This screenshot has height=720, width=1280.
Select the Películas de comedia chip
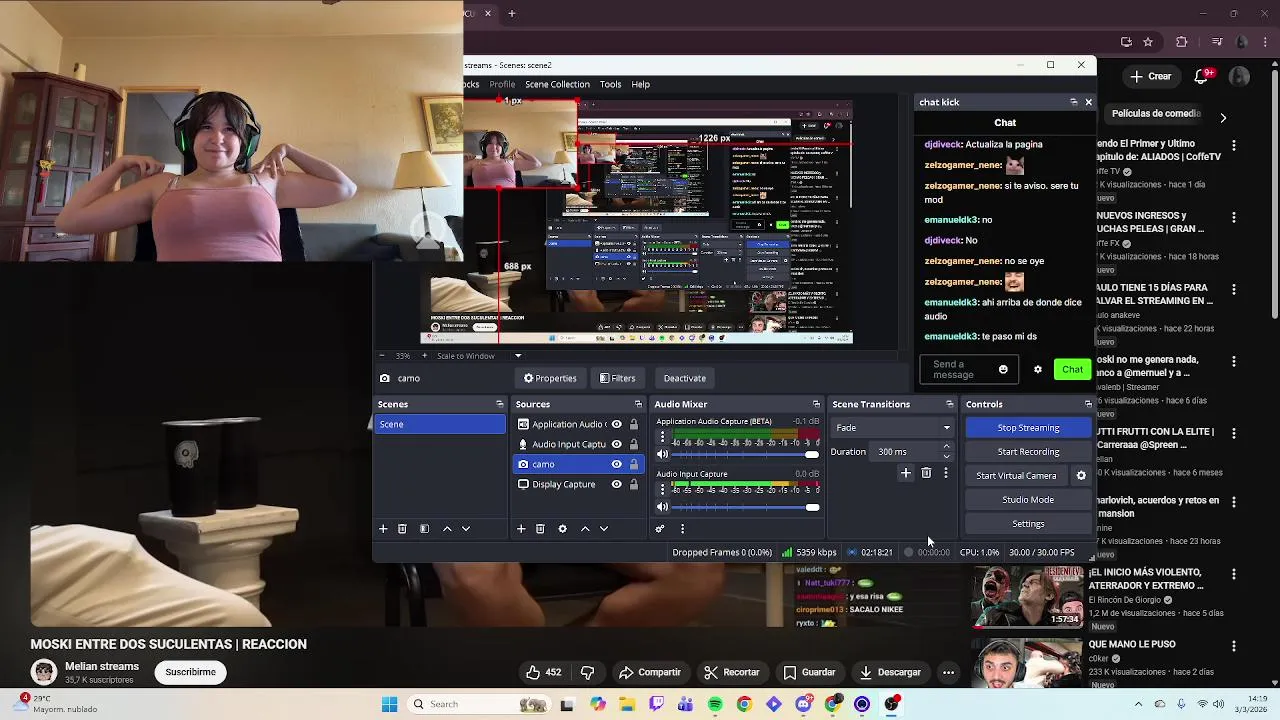click(x=1155, y=114)
